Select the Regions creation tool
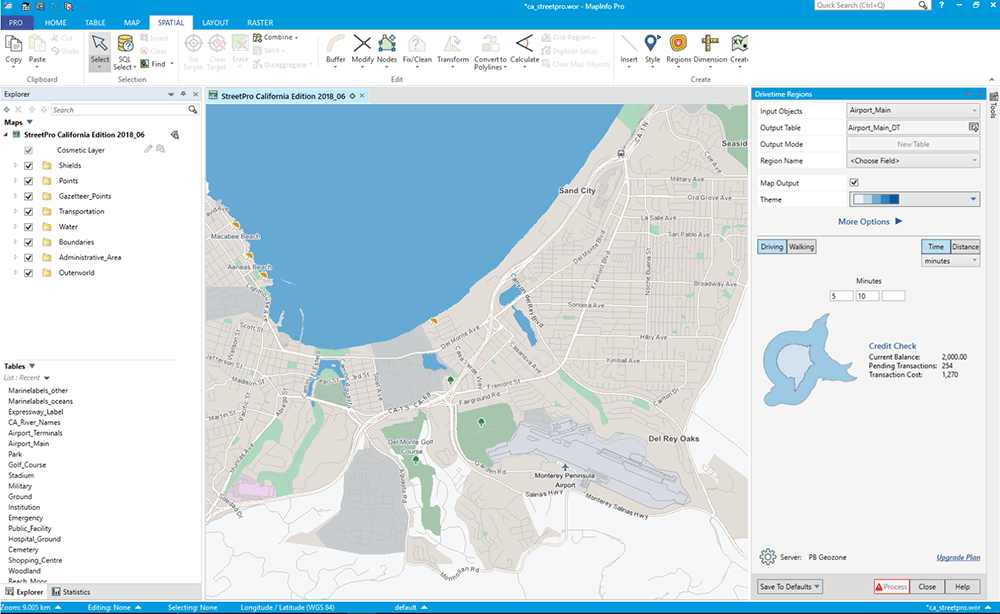1000x614 pixels. (x=679, y=50)
